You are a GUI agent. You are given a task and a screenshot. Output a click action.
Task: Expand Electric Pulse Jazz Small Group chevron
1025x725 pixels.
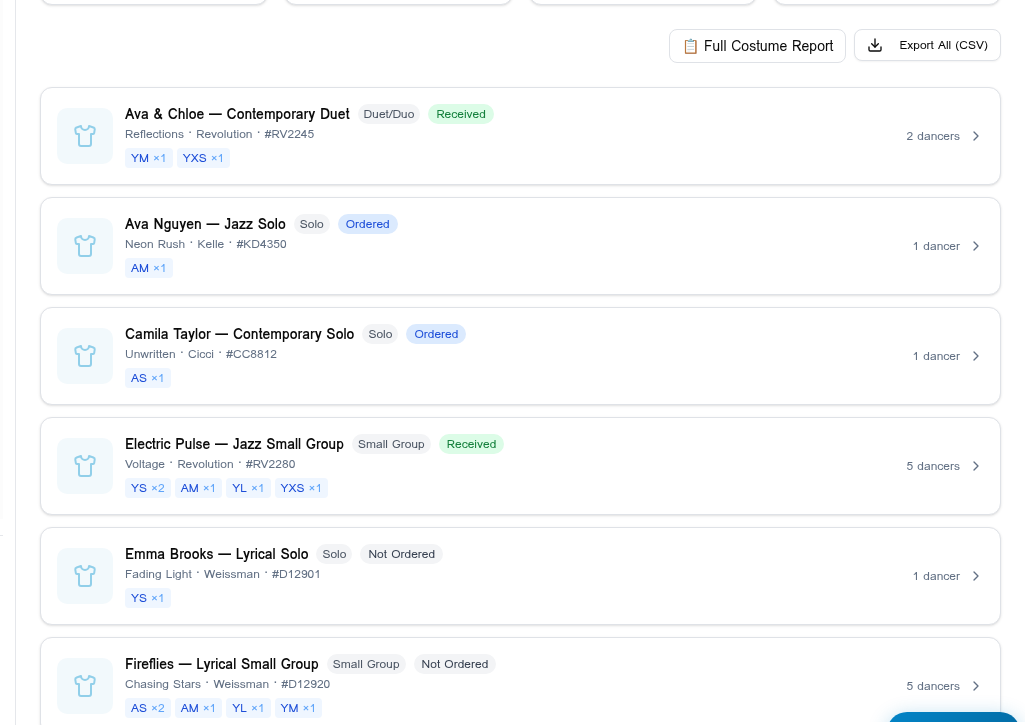pyautogui.click(x=975, y=466)
